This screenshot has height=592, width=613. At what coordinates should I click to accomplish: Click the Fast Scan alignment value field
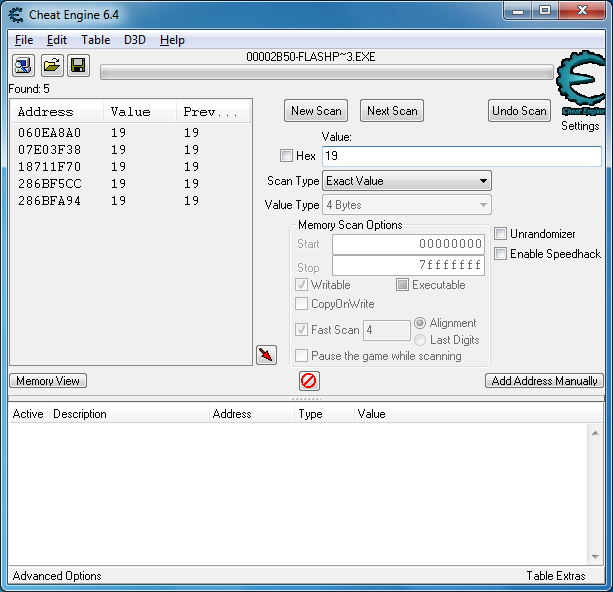pos(387,330)
